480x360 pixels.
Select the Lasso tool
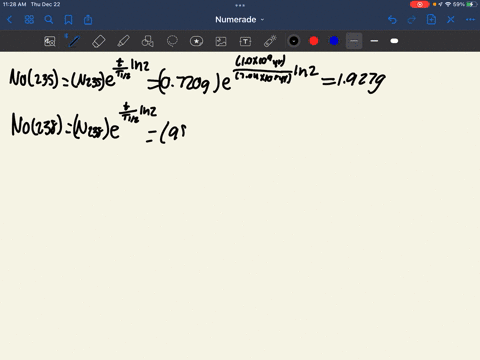172,41
